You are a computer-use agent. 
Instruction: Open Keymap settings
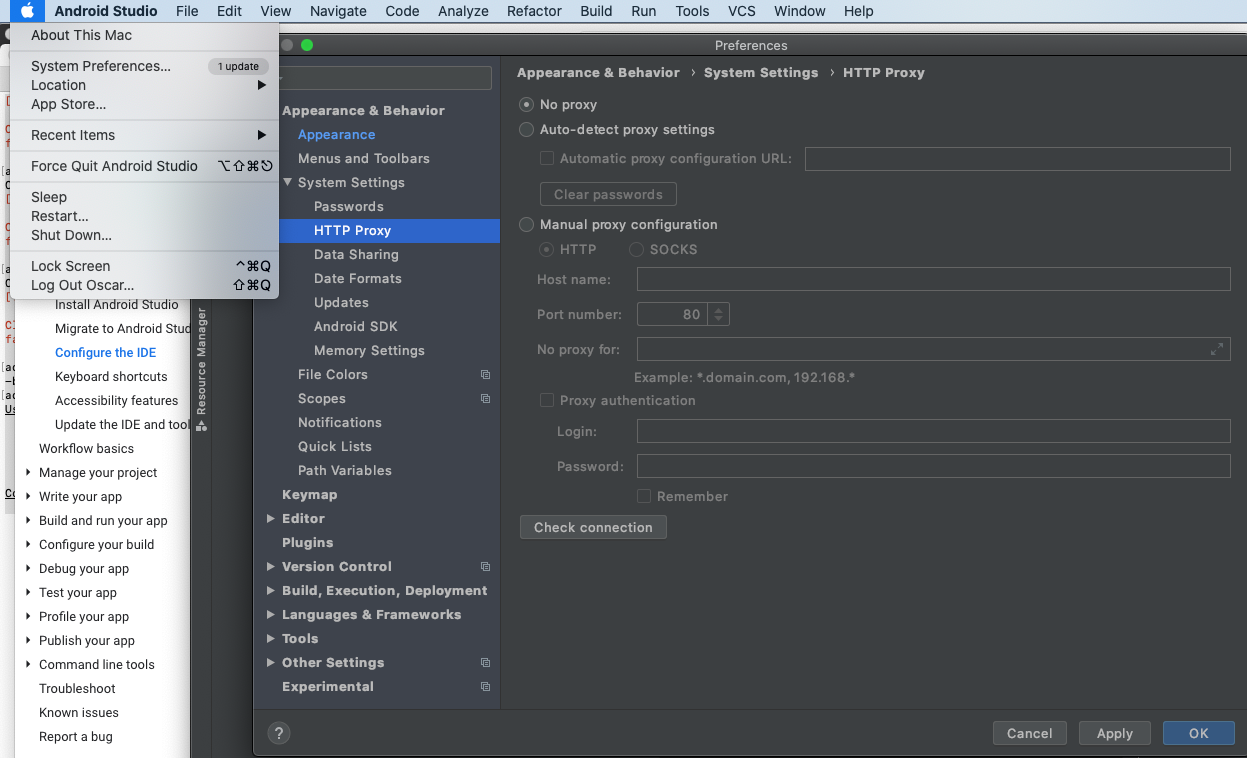tap(310, 495)
